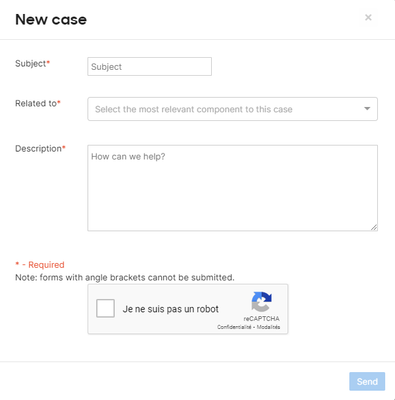Click the reCAPTCHA text under the logo
This screenshot has width=395, height=400.
click(x=261, y=319)
